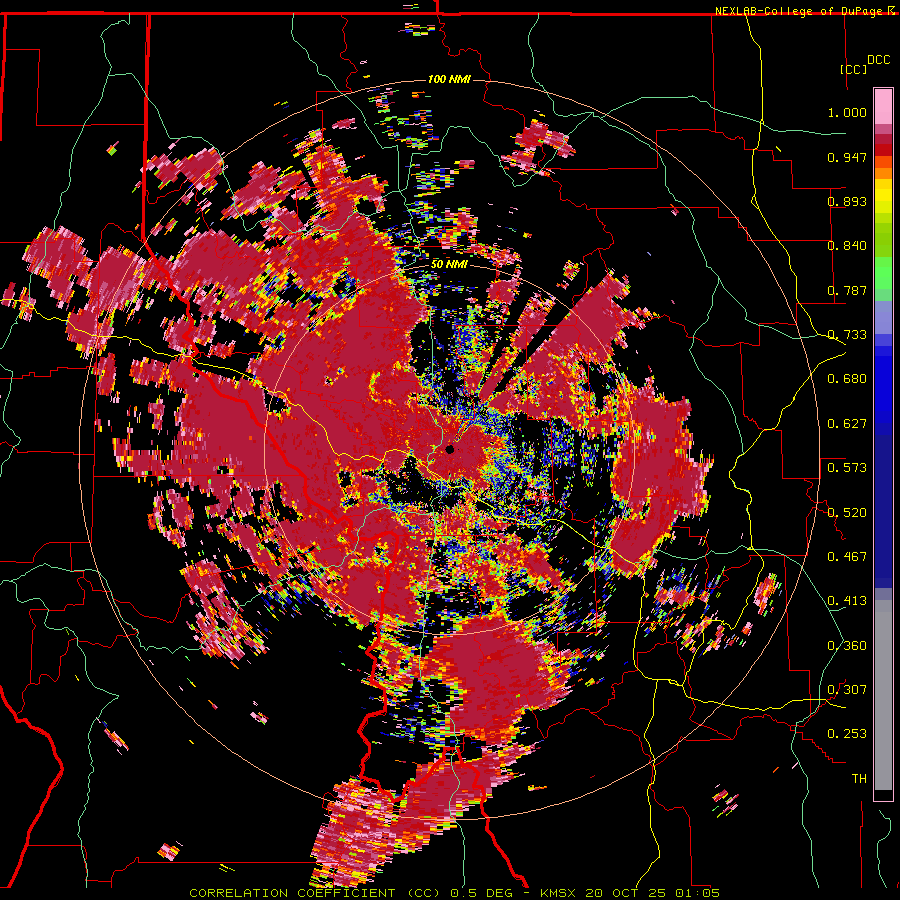Click the 0.307 legend value
The image size is (900, 900).
coord(847,690)
